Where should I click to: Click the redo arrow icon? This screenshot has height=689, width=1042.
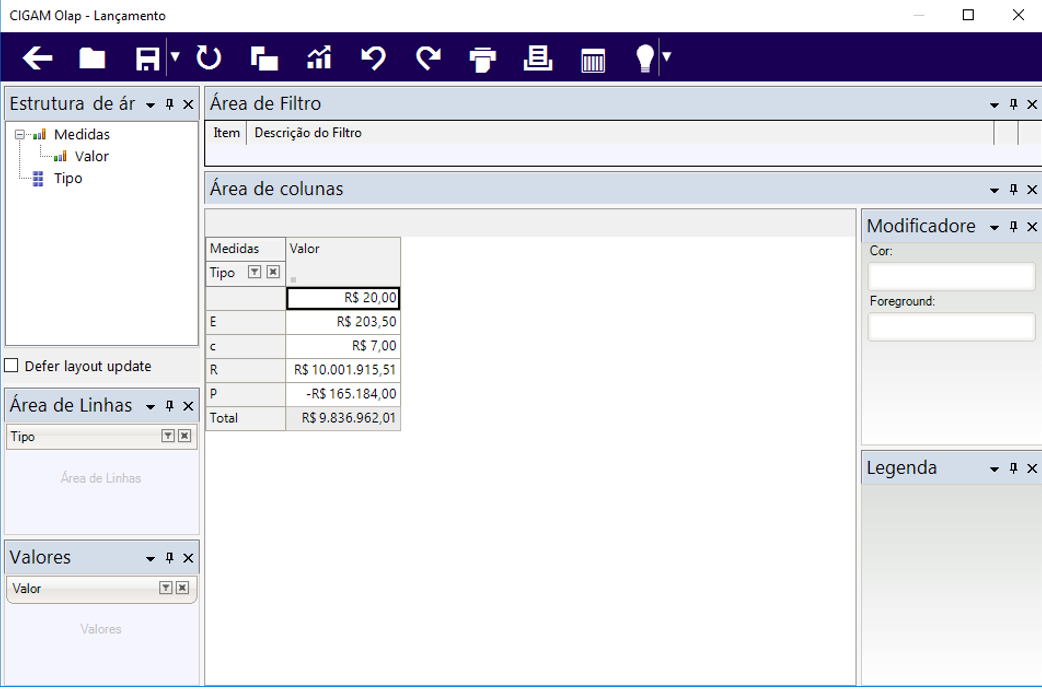(429, 58)
